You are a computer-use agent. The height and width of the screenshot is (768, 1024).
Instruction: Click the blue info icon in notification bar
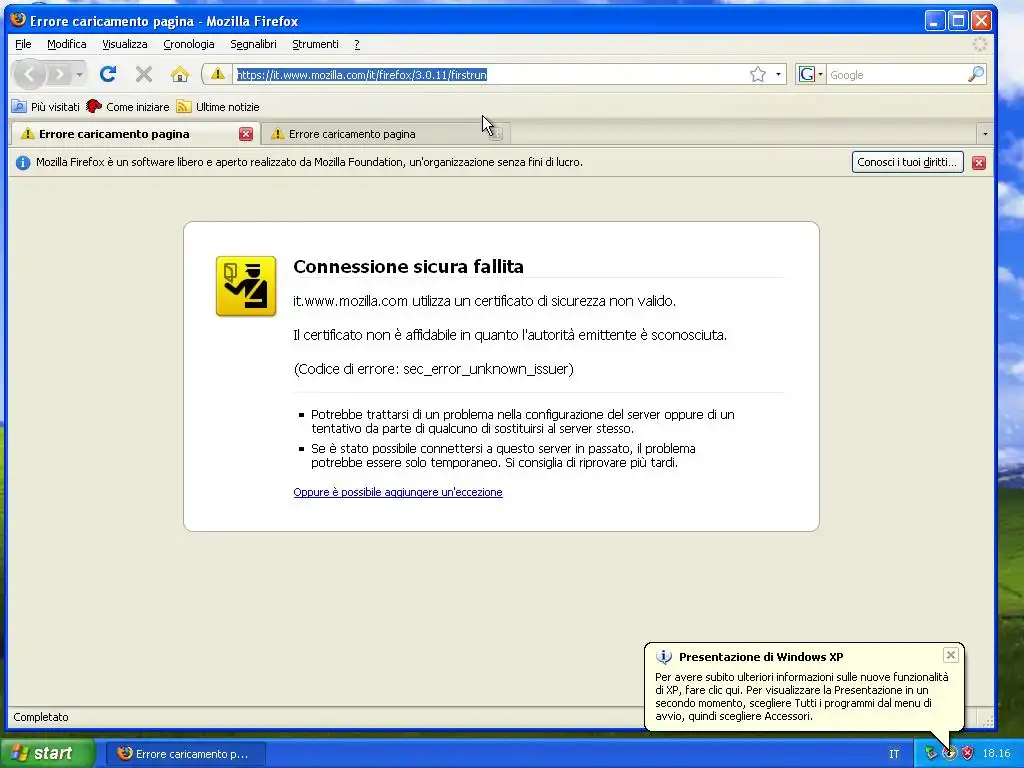pyautogui.click(x=23, y=163)
